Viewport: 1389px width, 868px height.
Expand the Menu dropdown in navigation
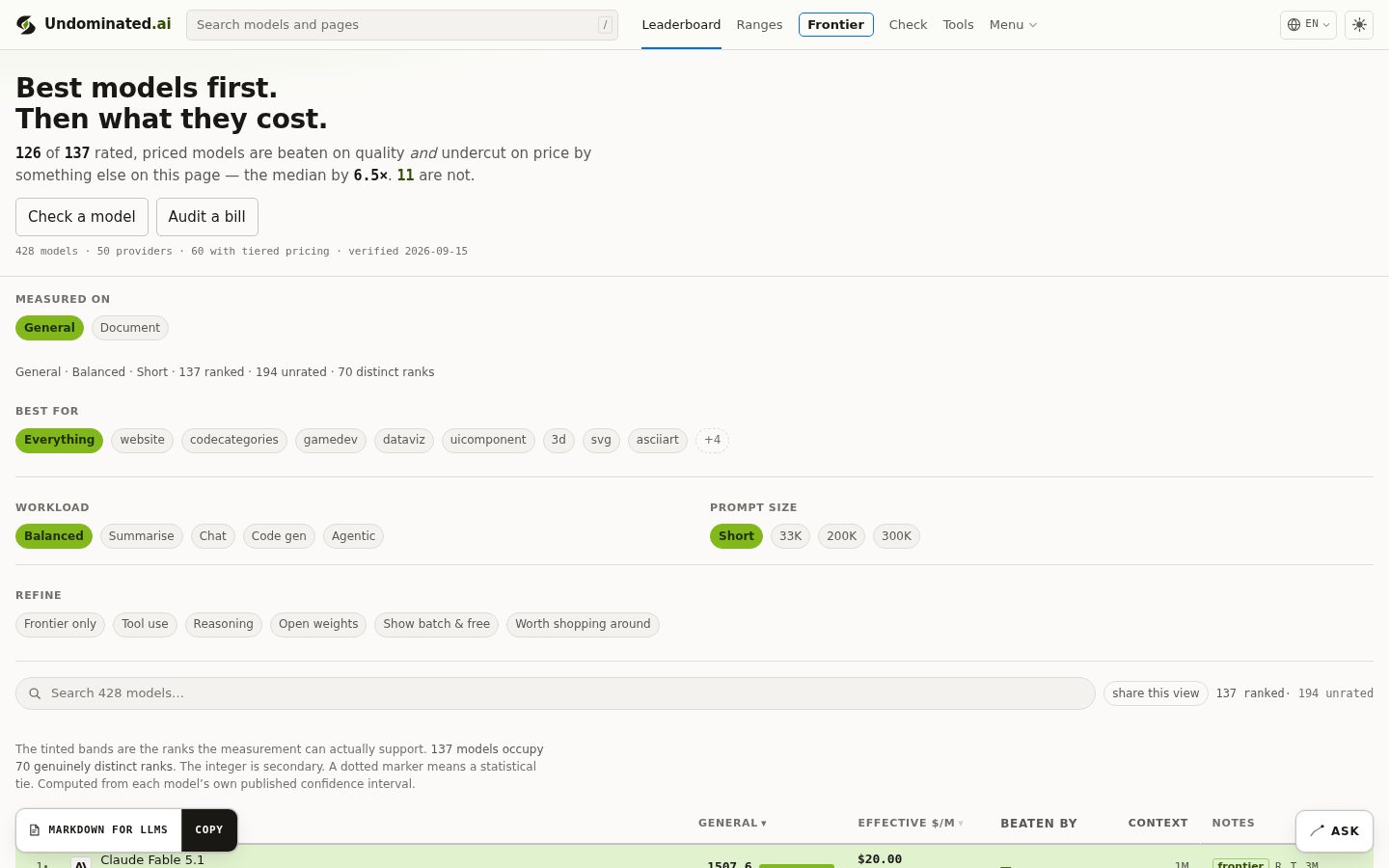[1013, 25]
